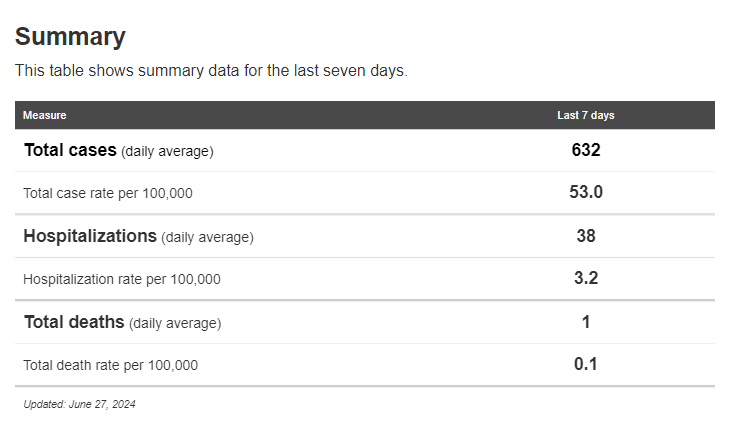Image resolution: width=735 pixels, height=427 pixels.
Task: Select the 3.2 hospitalization rate value
Action: point(585,278)
